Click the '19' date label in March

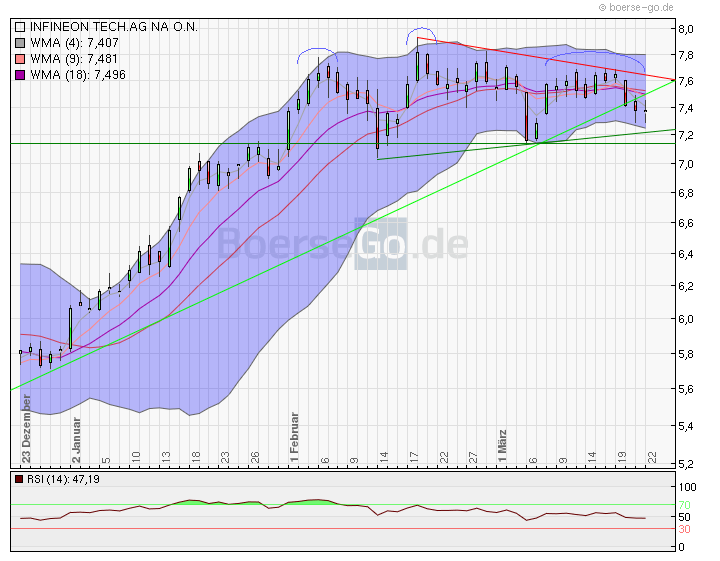pos(622,457)
